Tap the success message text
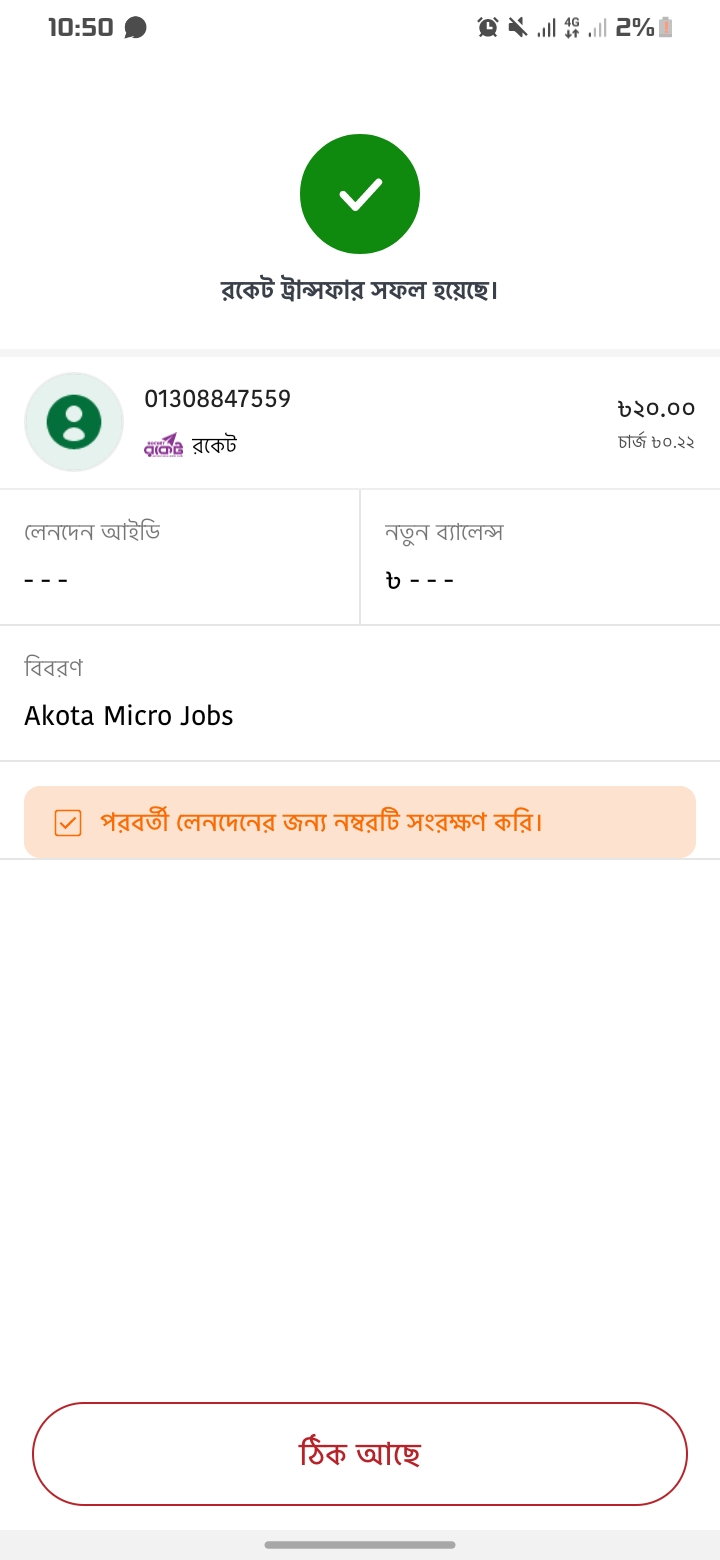Image resolution: width=720 pixels, height=1560 pixels. [360, 290]
